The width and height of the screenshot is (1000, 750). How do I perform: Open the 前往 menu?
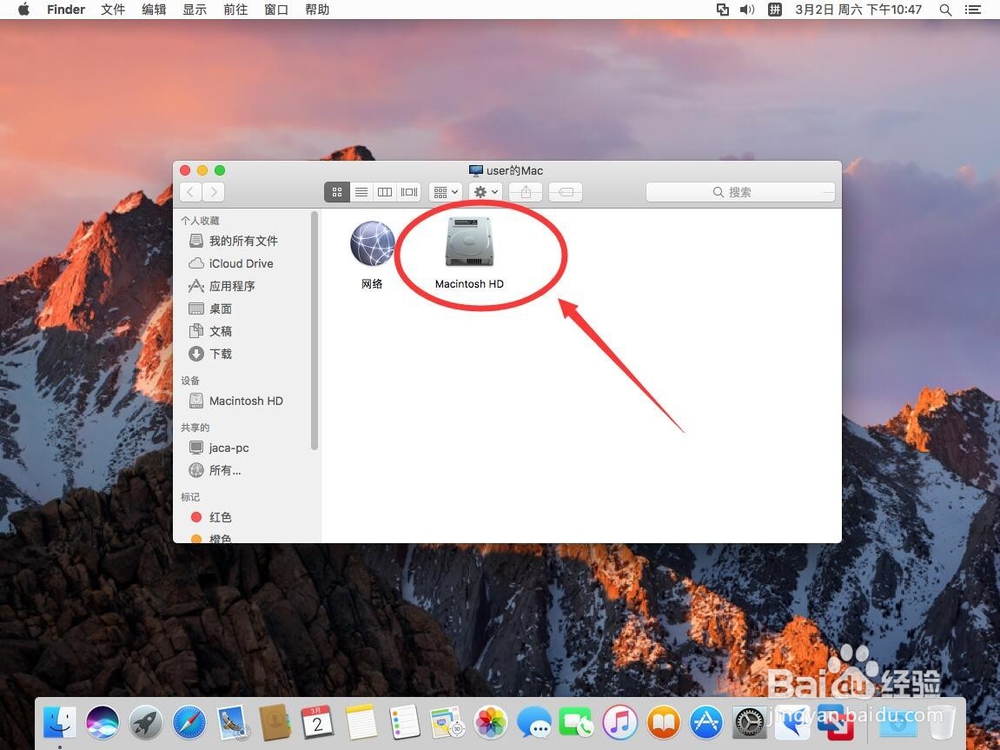click(x=235, y=10)
